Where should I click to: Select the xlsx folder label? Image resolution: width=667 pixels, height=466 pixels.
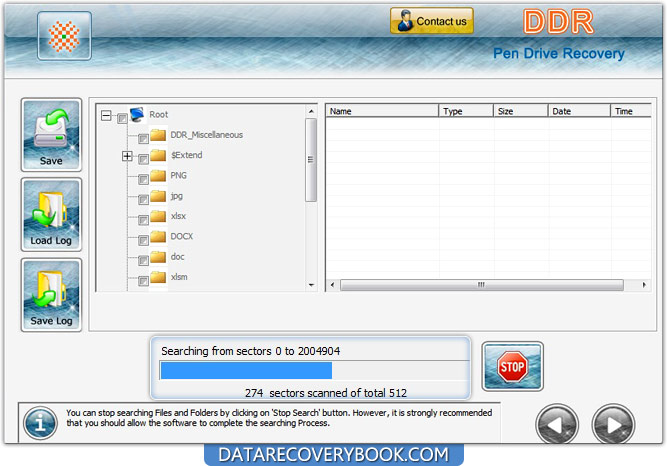point(178,216)
